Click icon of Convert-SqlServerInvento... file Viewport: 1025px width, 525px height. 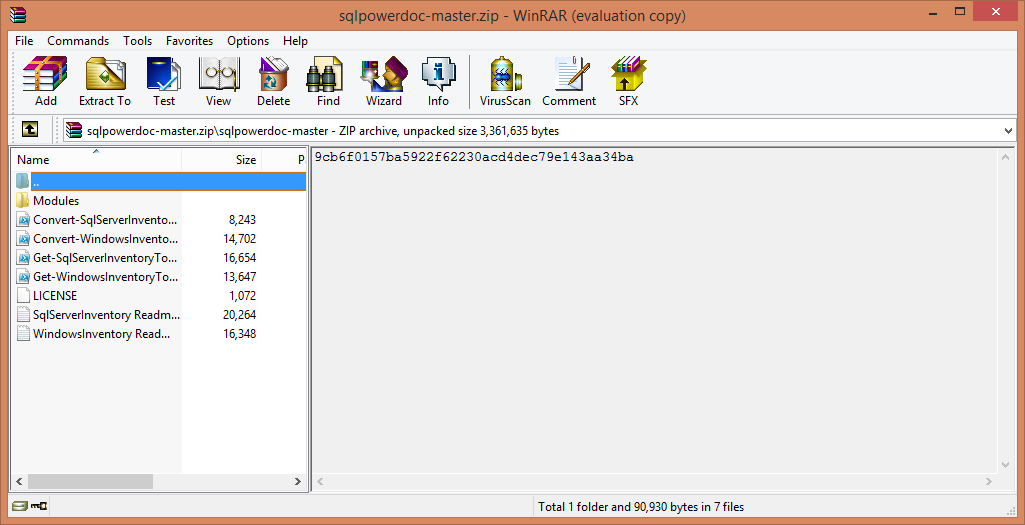[23, 219]
